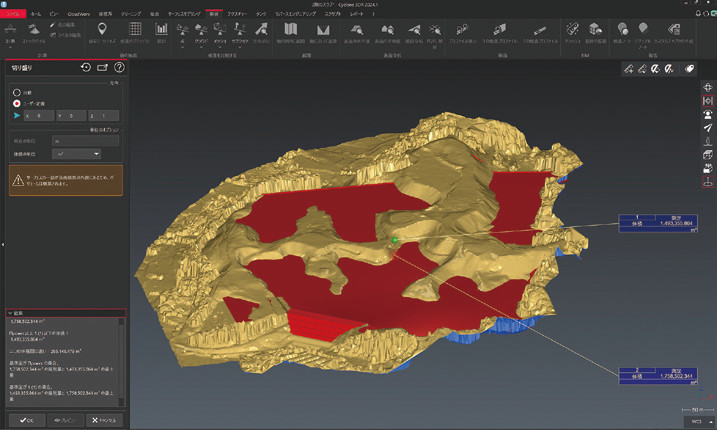Click the camera person icon on right toolbar

(x=708, y=114)
